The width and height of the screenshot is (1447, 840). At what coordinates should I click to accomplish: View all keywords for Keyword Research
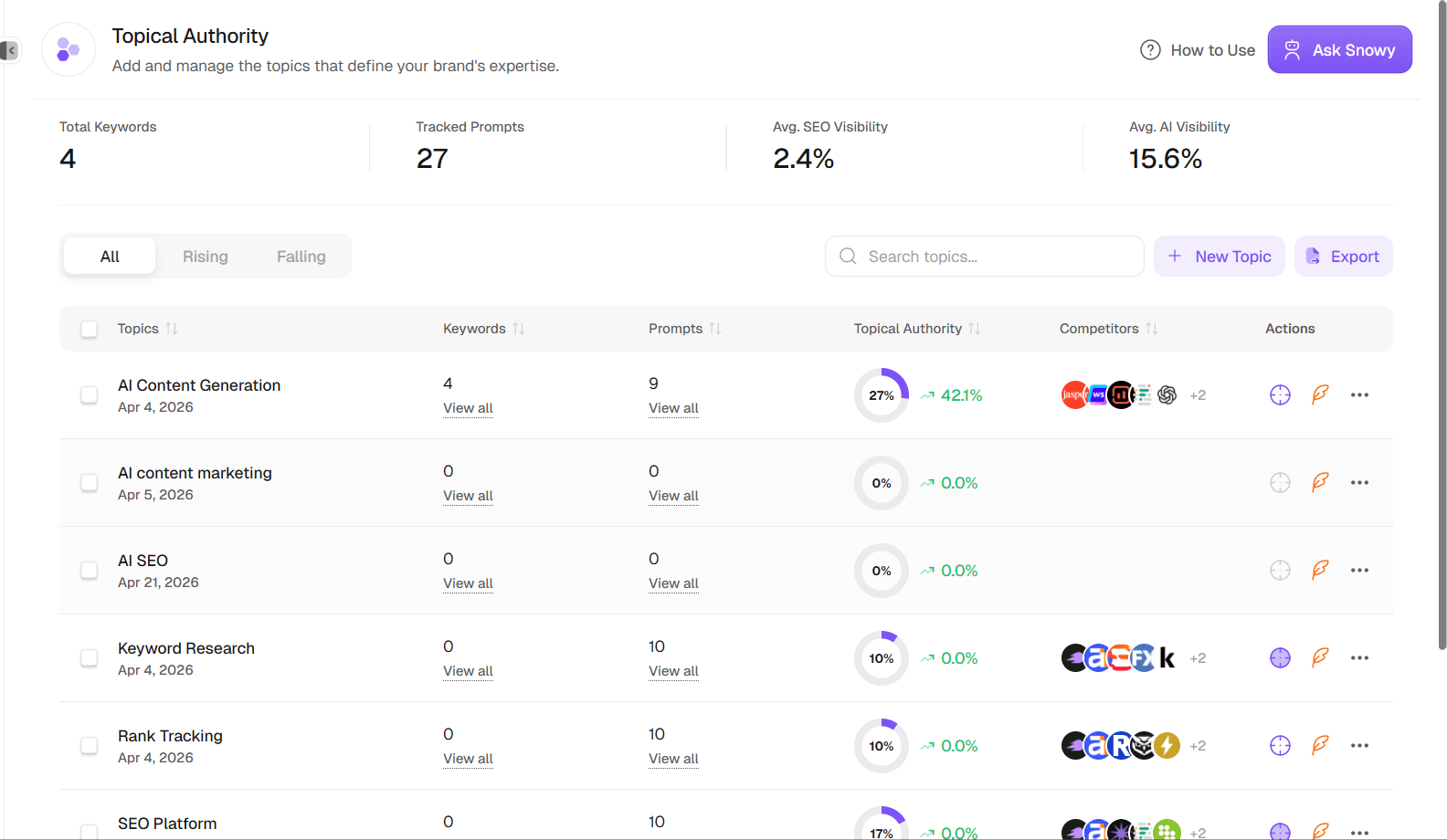tap(468, 671)
